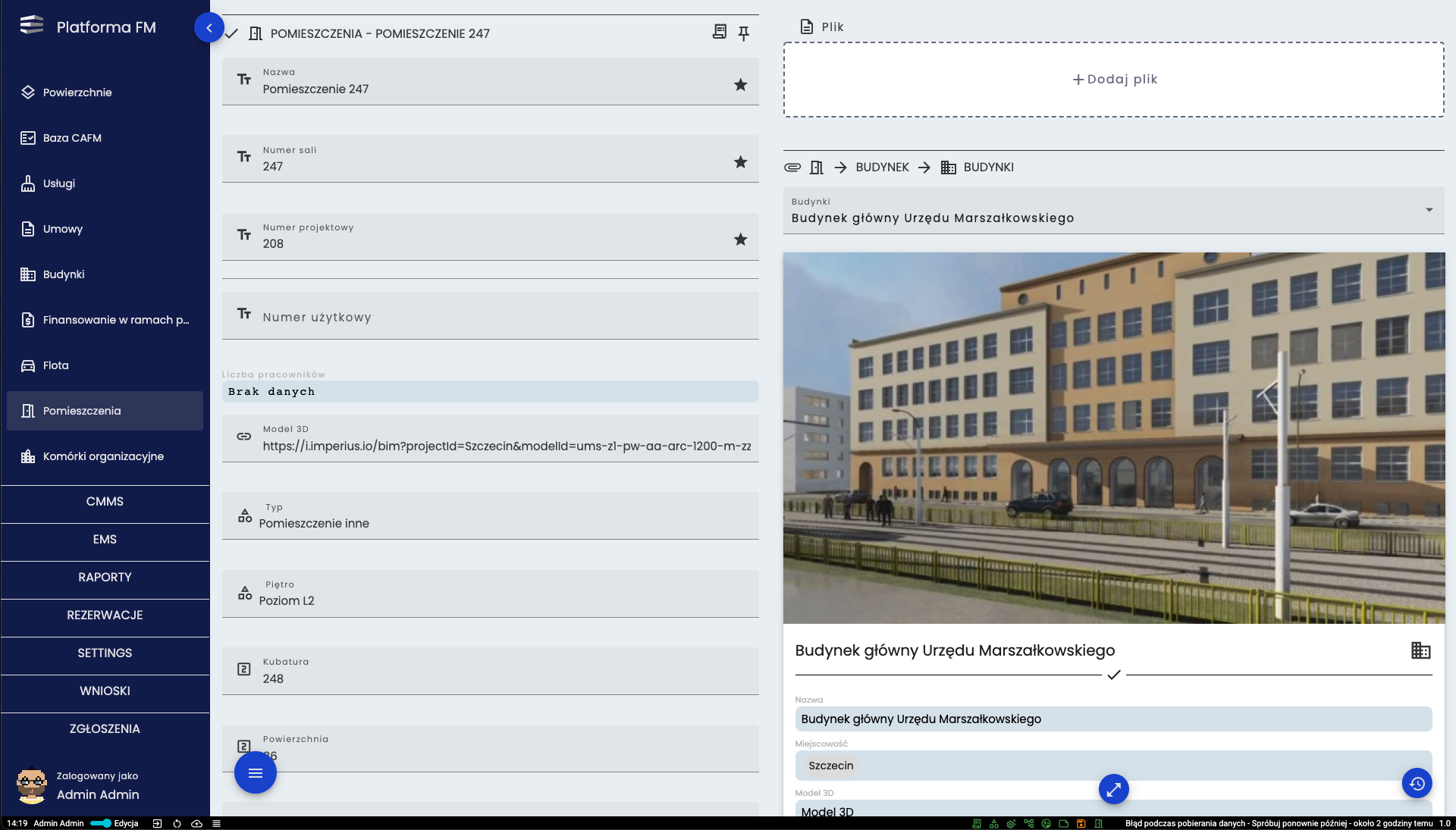The width and height of the screenshot is (1456, 830).
Task: Click the blue history clock button
Action: pos(1417,784)
